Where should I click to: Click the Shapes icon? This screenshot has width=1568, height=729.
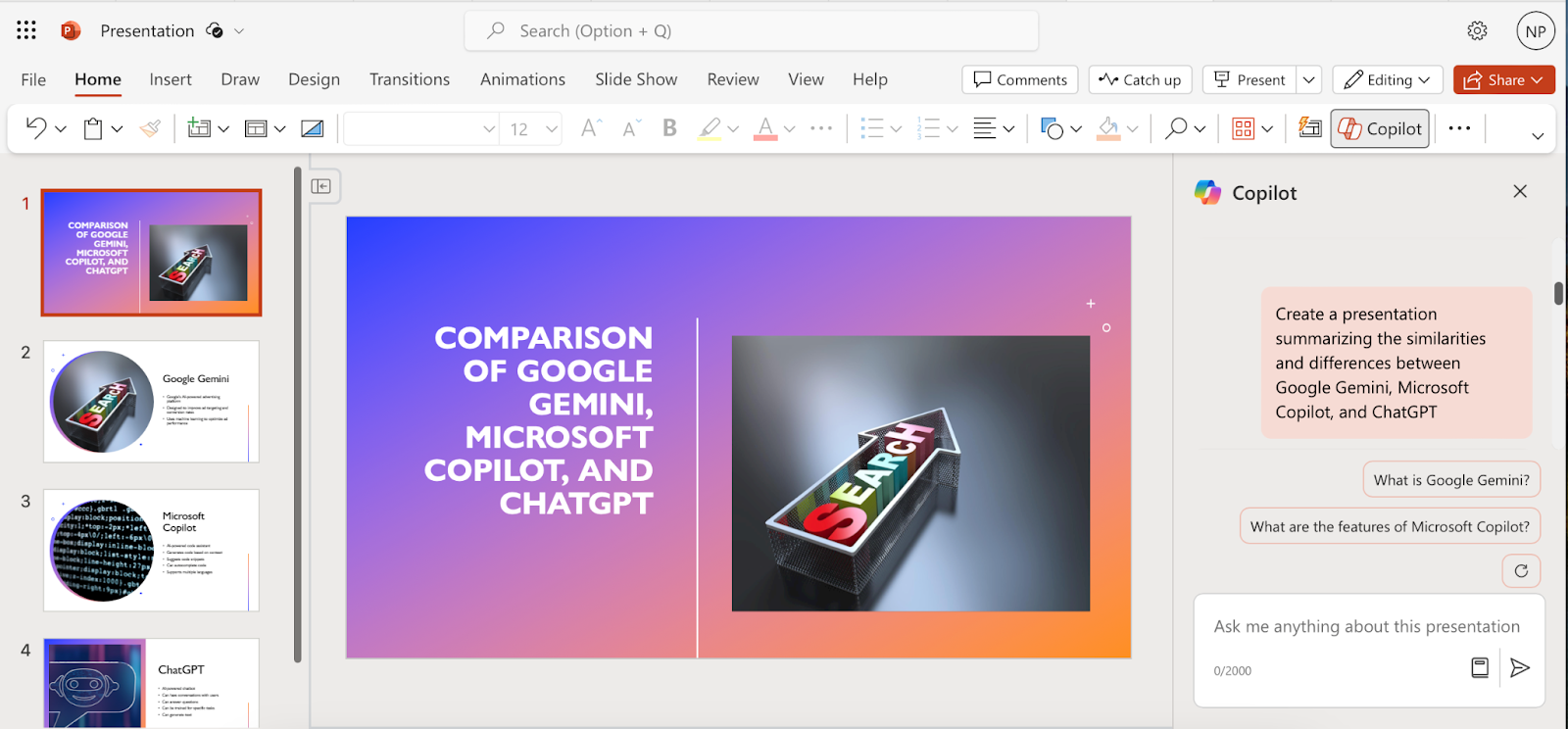[1052, 128]
